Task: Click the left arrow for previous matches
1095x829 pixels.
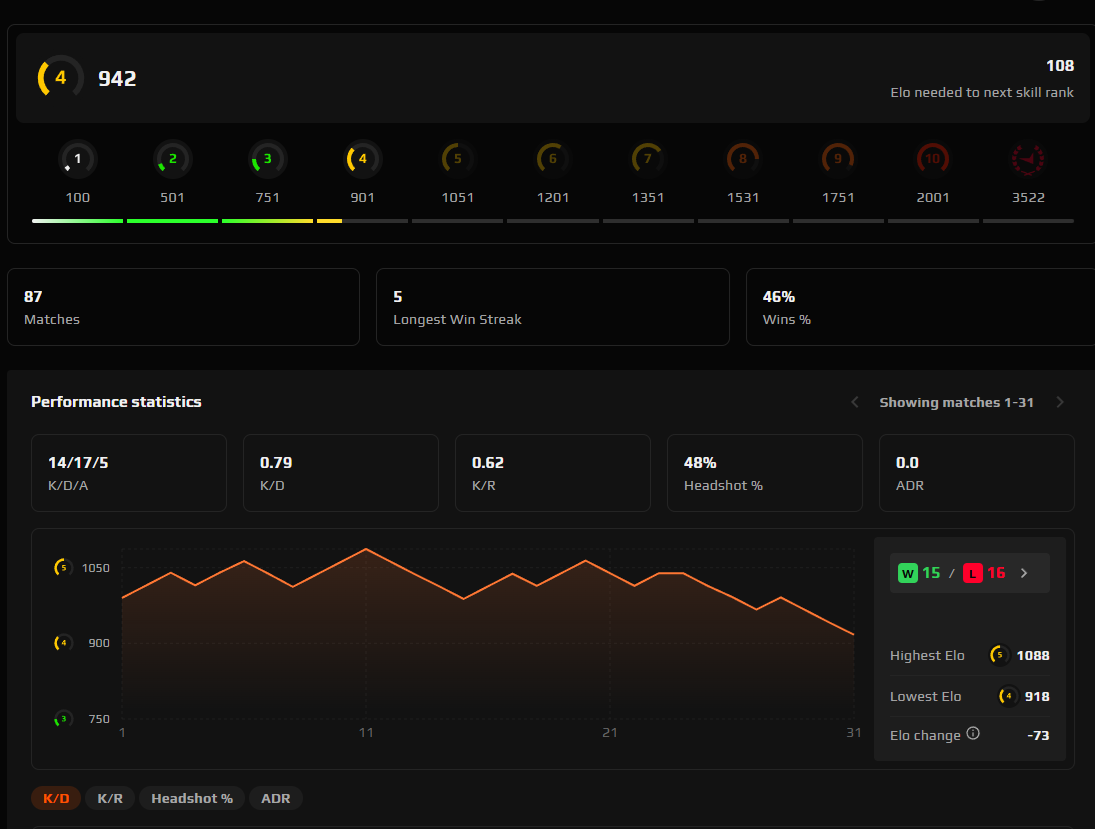Action: pyautogui.click(x=854, y=402)
